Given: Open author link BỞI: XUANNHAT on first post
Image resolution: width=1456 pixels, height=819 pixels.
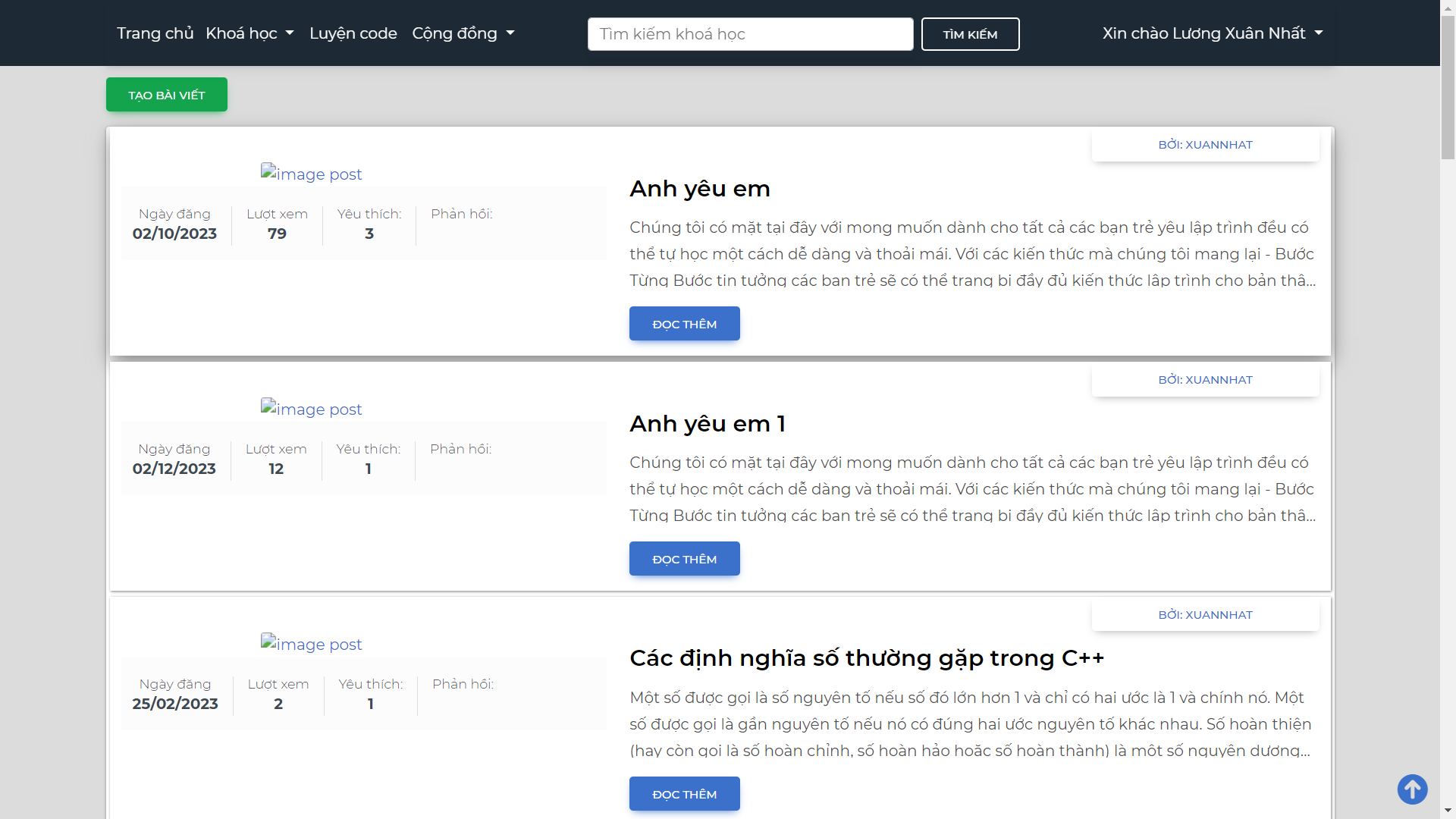Looking at the screenshot, I should click(1205, 144).
